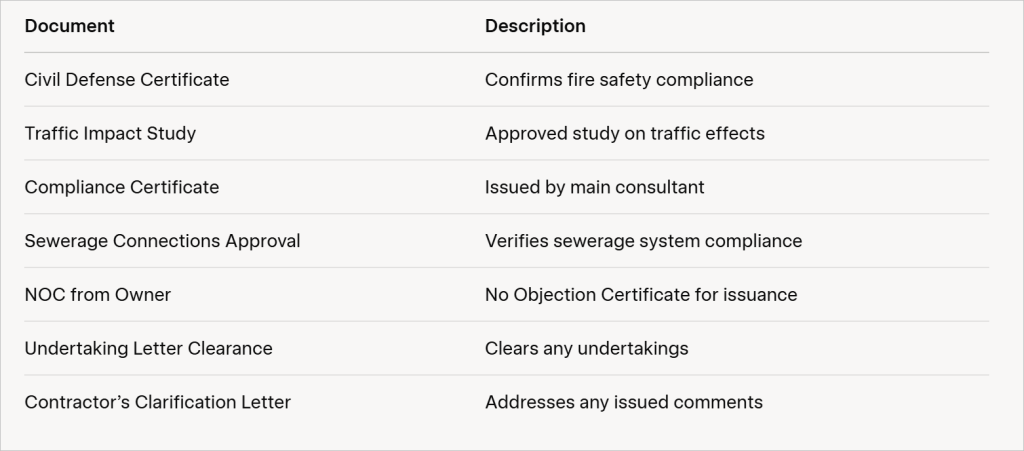Click Confirms fire safety compliance text
1024x451 pixels.
(x=619, y=80)
